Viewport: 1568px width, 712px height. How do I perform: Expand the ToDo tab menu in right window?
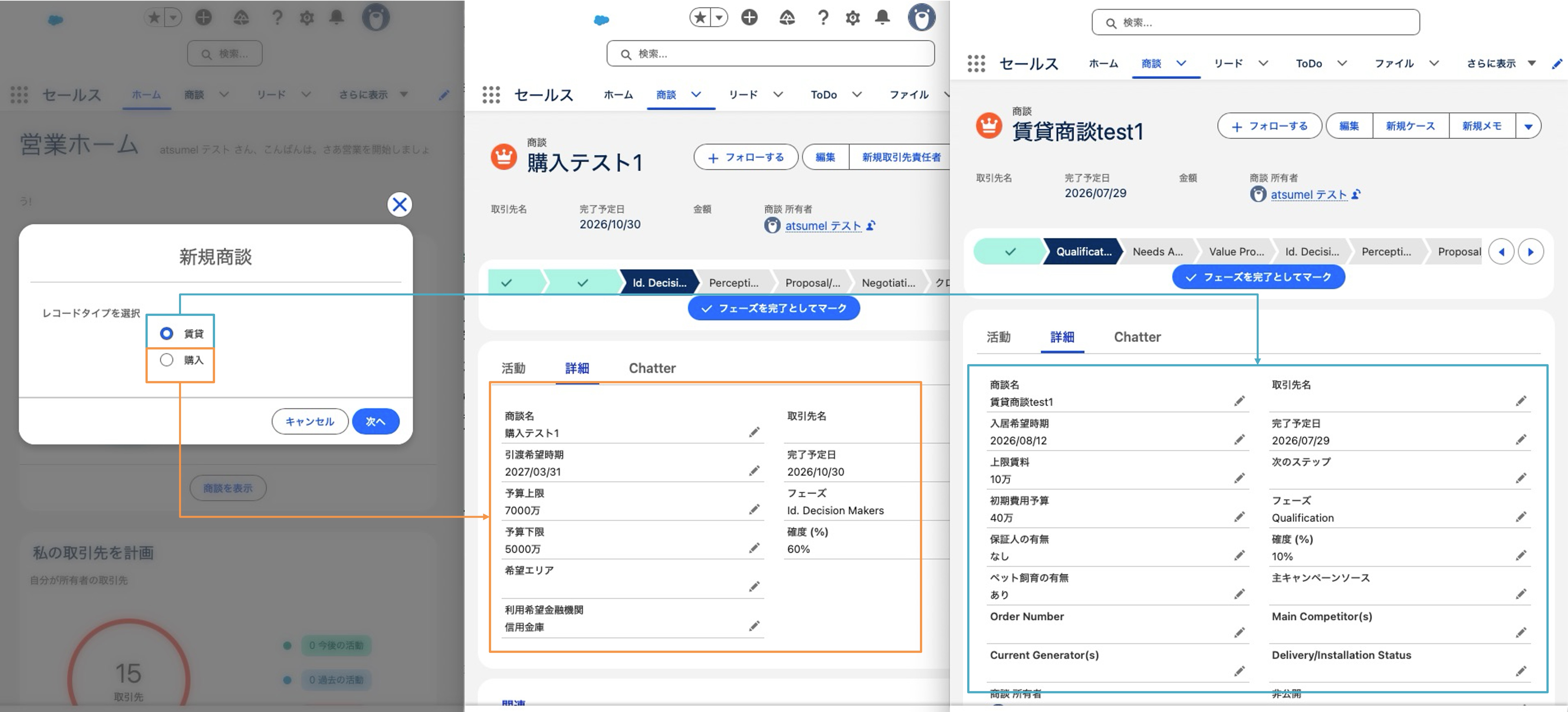[x=1342, y=63]
